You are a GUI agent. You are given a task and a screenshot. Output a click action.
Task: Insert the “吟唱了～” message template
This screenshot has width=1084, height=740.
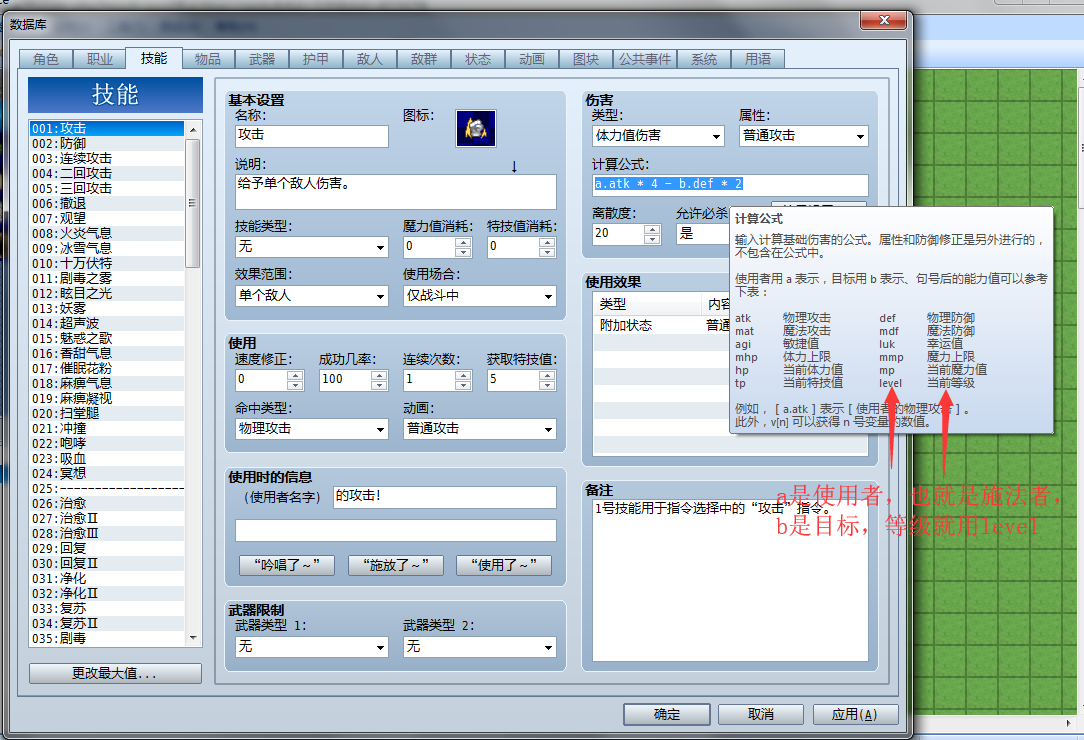tap(287, 565)
